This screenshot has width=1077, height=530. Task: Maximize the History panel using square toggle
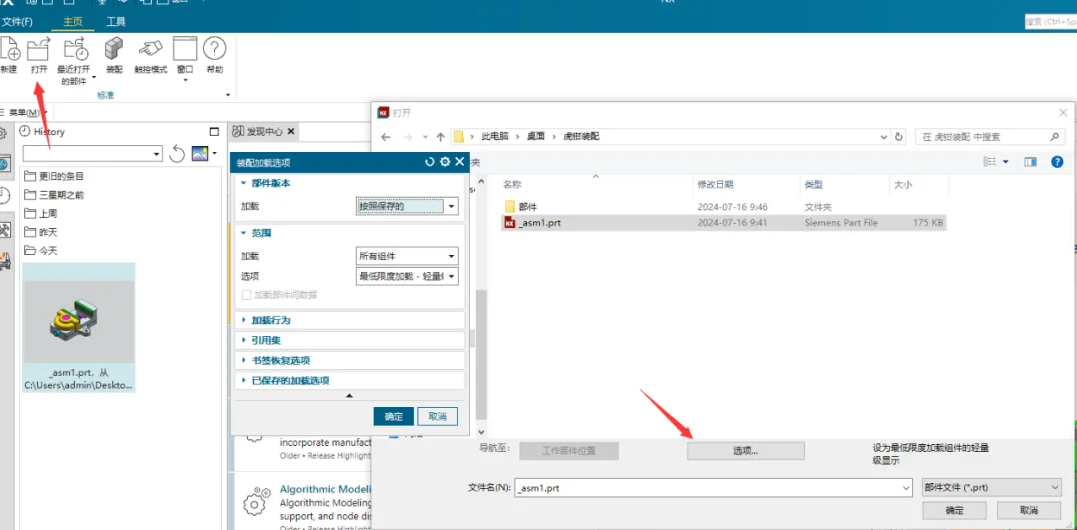pyautogui.click(x=214, y=131)
